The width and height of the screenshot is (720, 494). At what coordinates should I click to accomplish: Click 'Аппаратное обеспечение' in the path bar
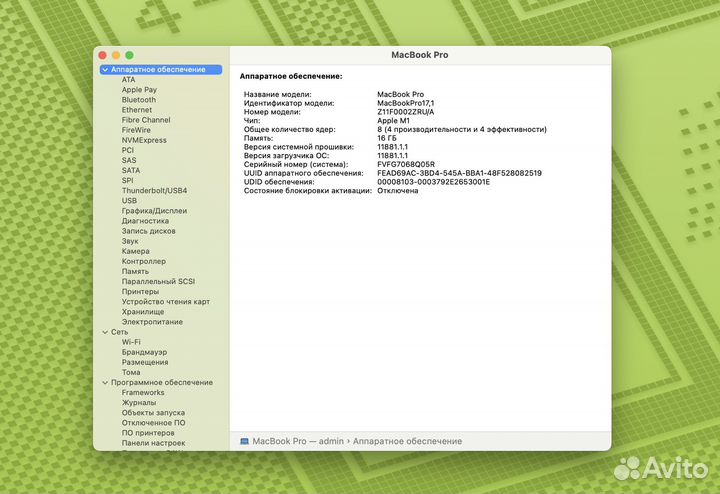pyautogui.click(x=407, y=441)
